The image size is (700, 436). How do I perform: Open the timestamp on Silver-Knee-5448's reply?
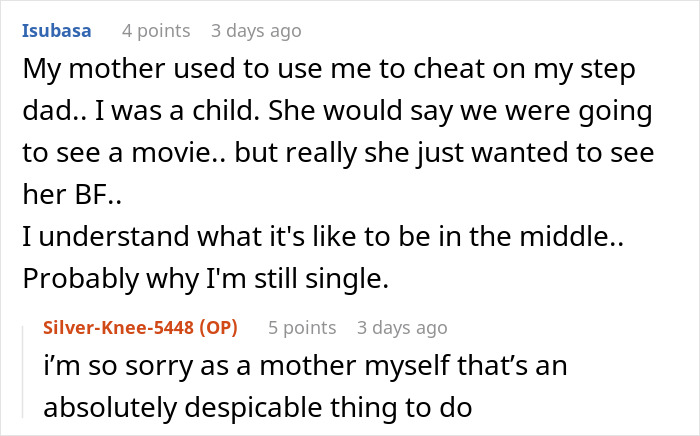(402, 327)
